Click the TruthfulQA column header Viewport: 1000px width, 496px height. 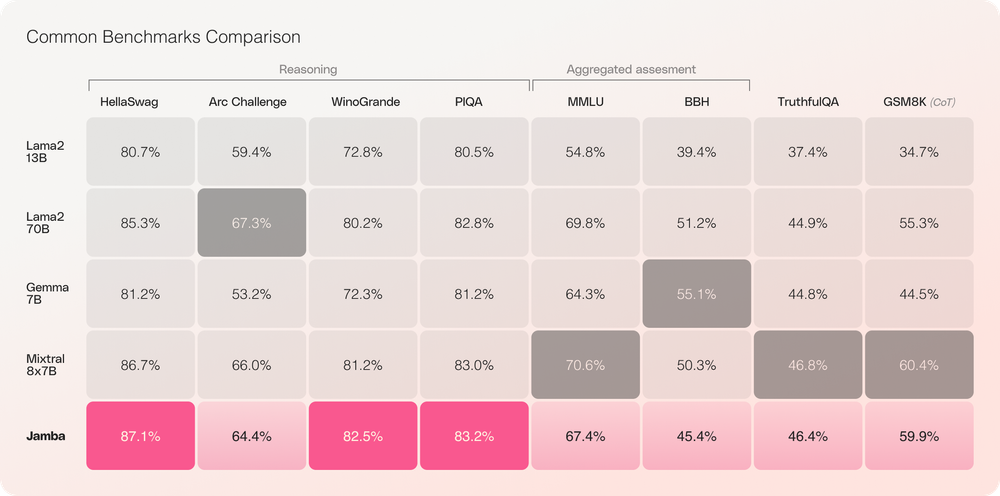pyautogui.click(x=807, y=101)
